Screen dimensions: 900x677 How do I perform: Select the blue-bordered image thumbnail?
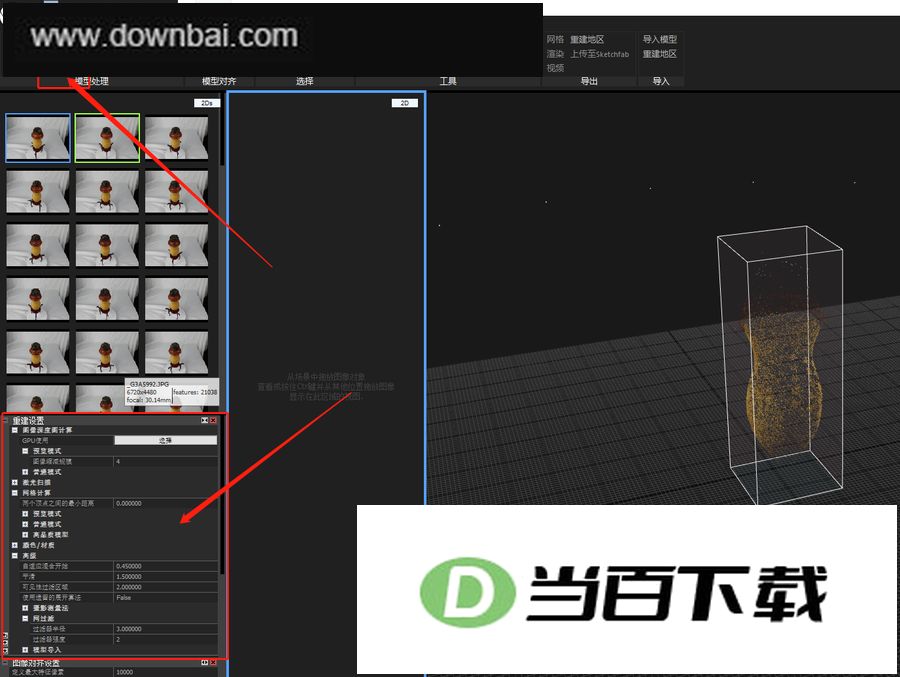[x=38, y=137]
